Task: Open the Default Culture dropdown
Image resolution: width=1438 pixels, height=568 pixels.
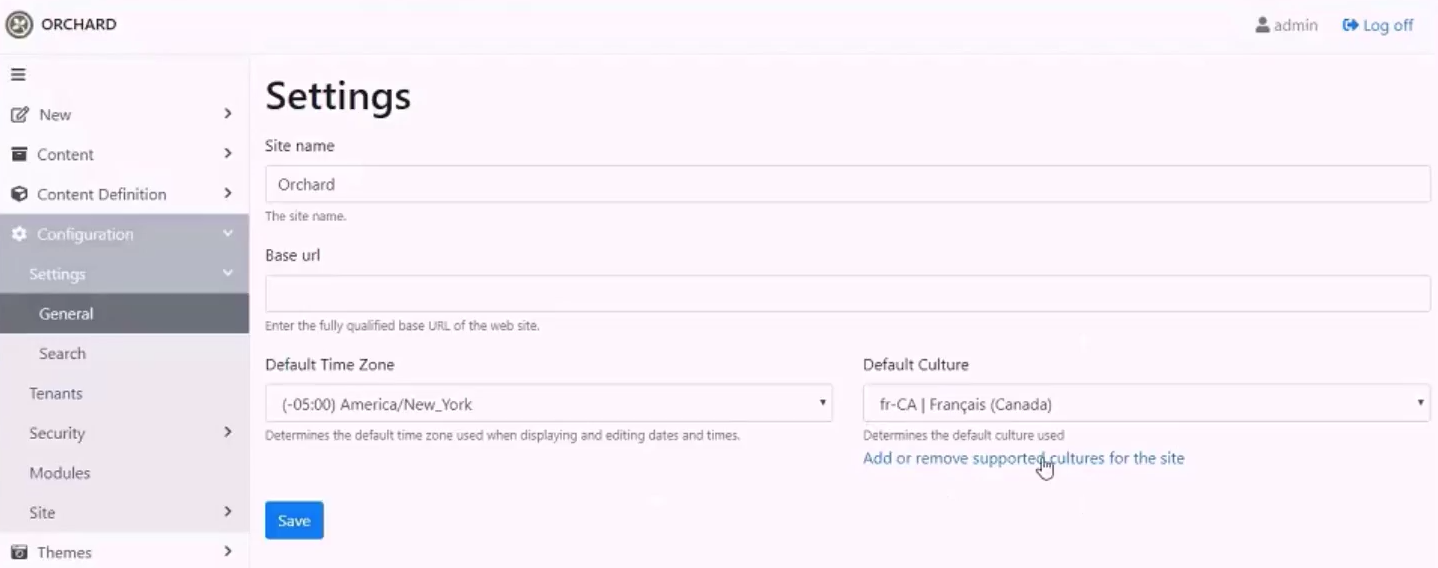Action: (1146, 404)
